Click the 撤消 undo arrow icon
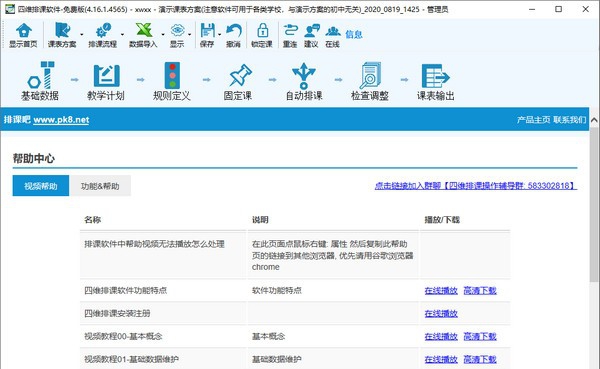 pos(233,30)
